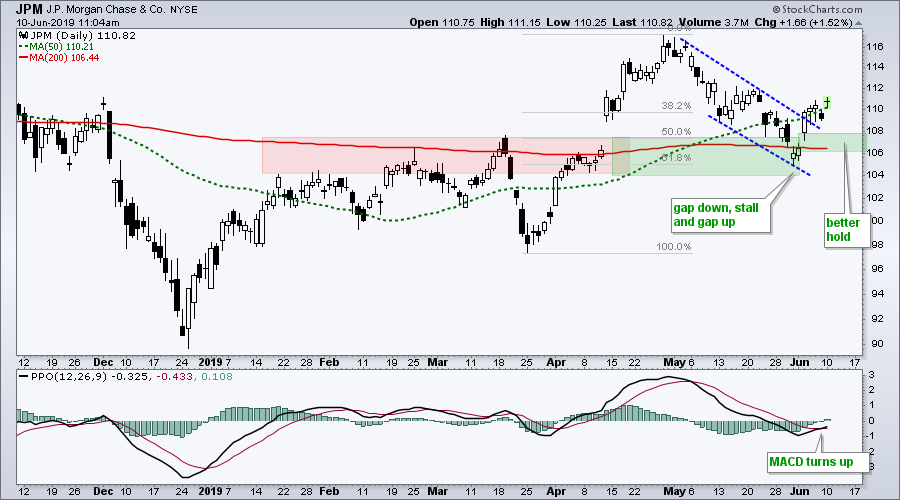The width and height of the screenshot is (900, 500).
Task: Click the green dotted MA(50) legend swatch
Action: click(x=24, y=46)
